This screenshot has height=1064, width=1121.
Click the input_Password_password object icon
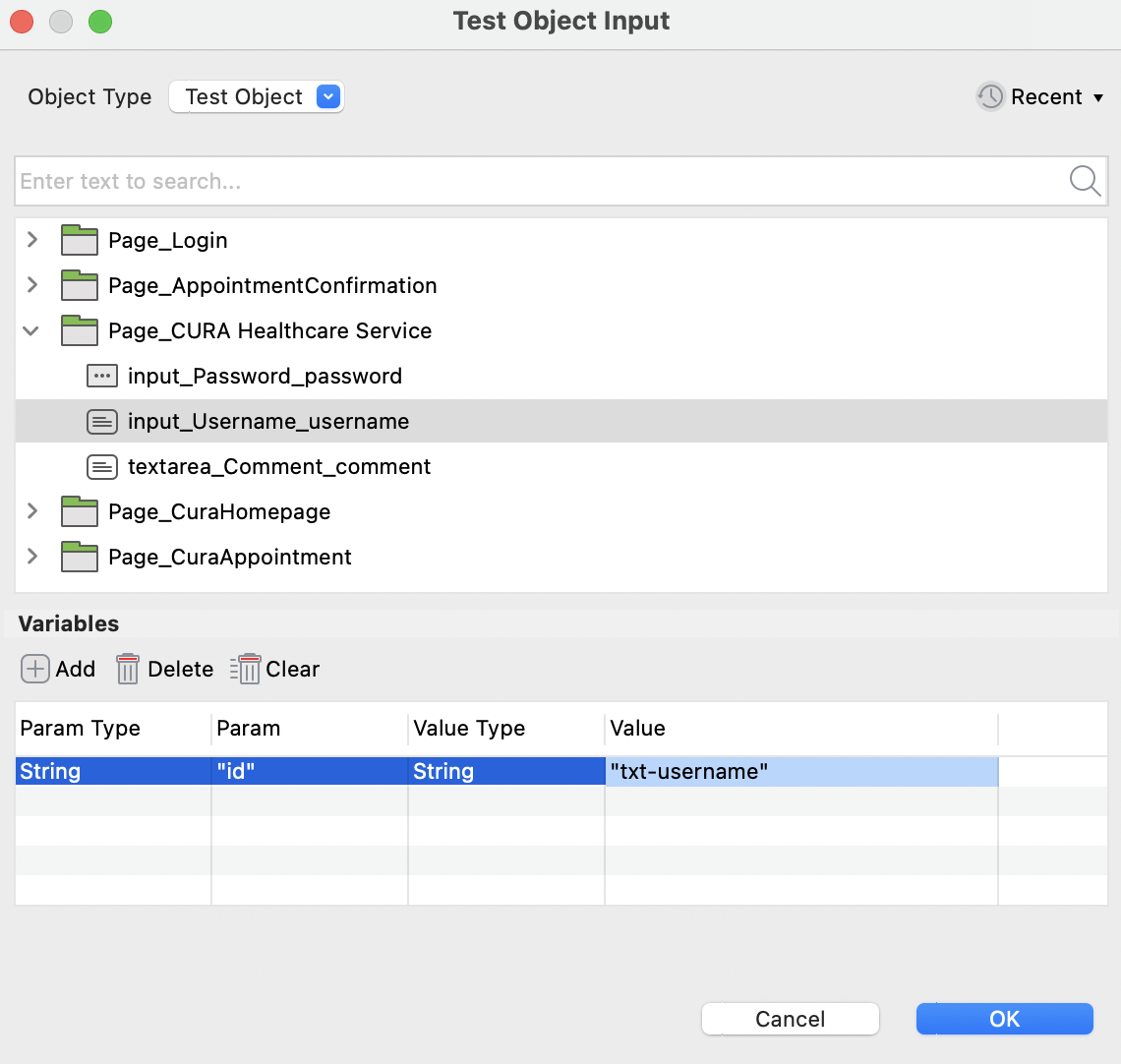[102, 376]
